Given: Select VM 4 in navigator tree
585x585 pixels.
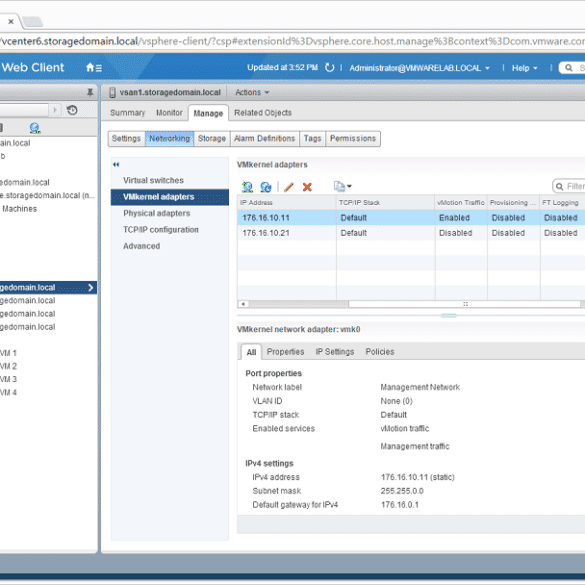Looking at the screenshot, I should tap(8, 392).
